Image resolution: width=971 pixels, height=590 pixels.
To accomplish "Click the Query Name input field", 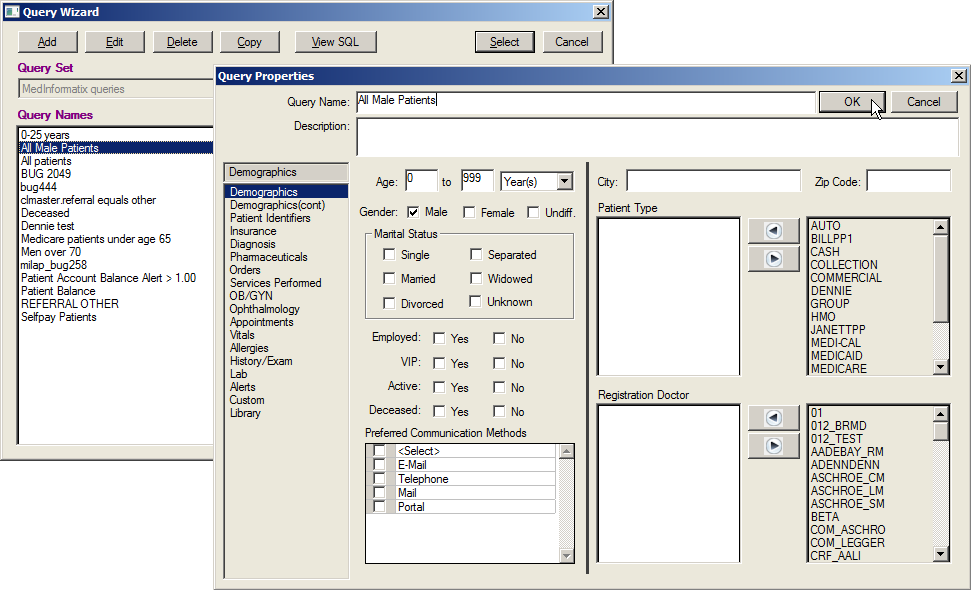I will (x=585, y=102).
